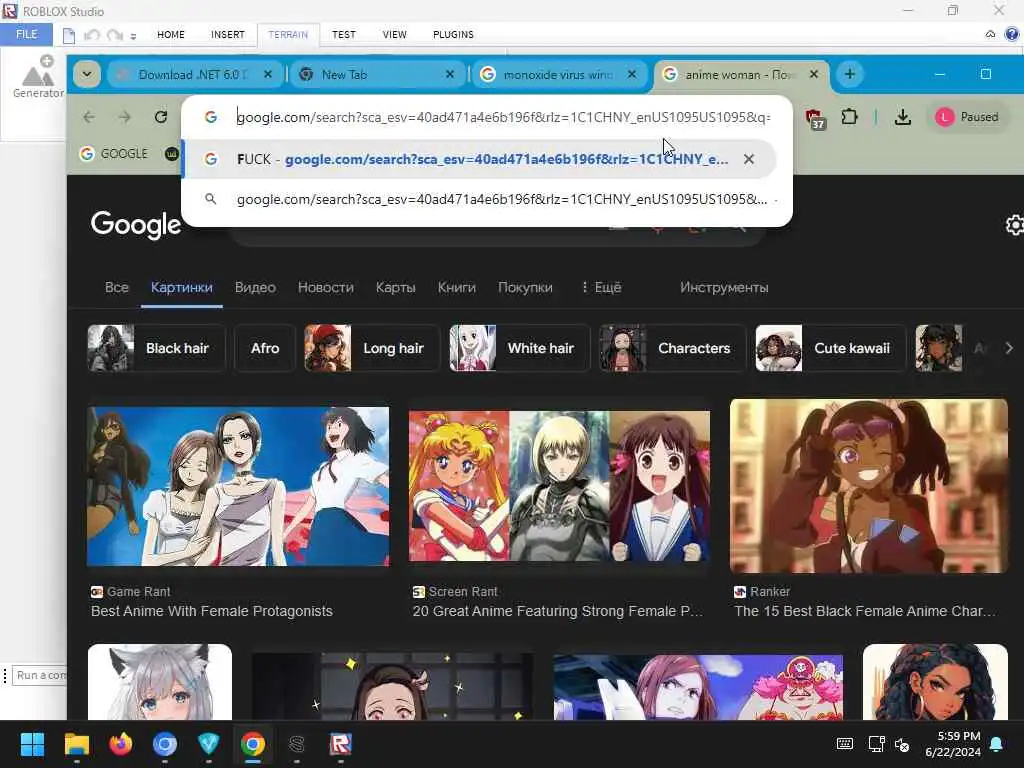Image resolution: width=1024 pixels, height=768 pixels.
Task: Open the ad blocker extension showing 37
Action: (x=814, y=118)
